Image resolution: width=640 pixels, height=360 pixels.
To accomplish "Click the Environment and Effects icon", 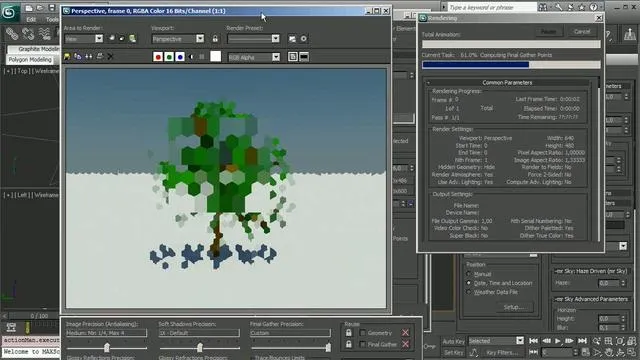I will pos(304,39).
